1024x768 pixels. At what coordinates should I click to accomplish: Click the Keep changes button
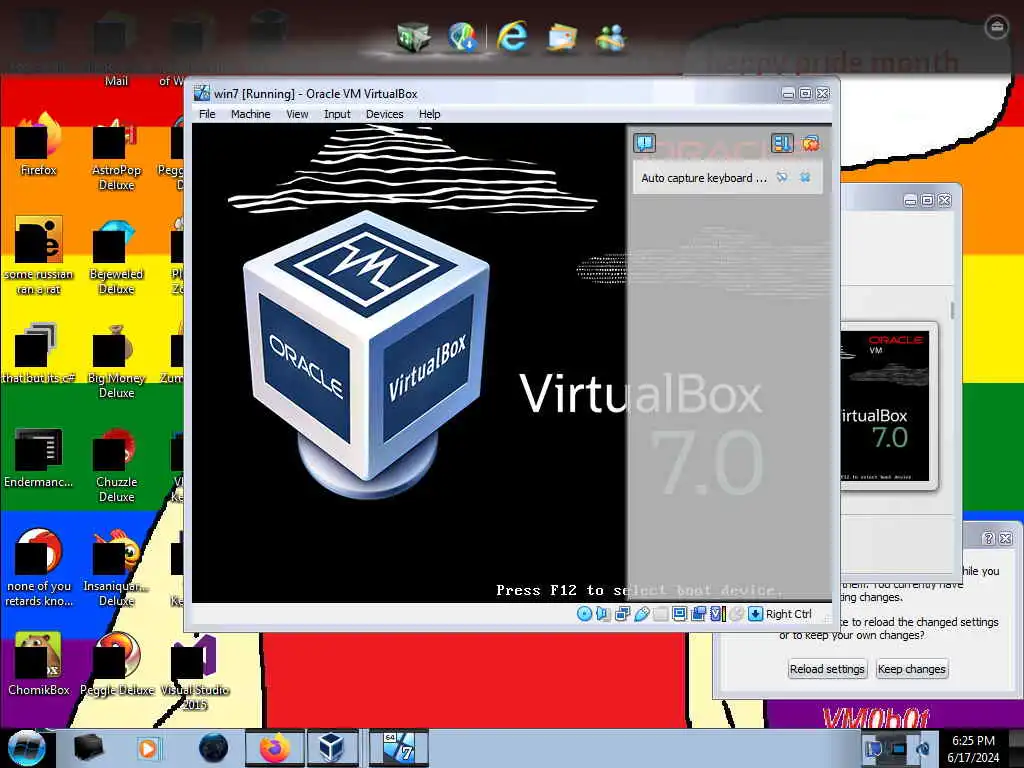tap(911, 669)
